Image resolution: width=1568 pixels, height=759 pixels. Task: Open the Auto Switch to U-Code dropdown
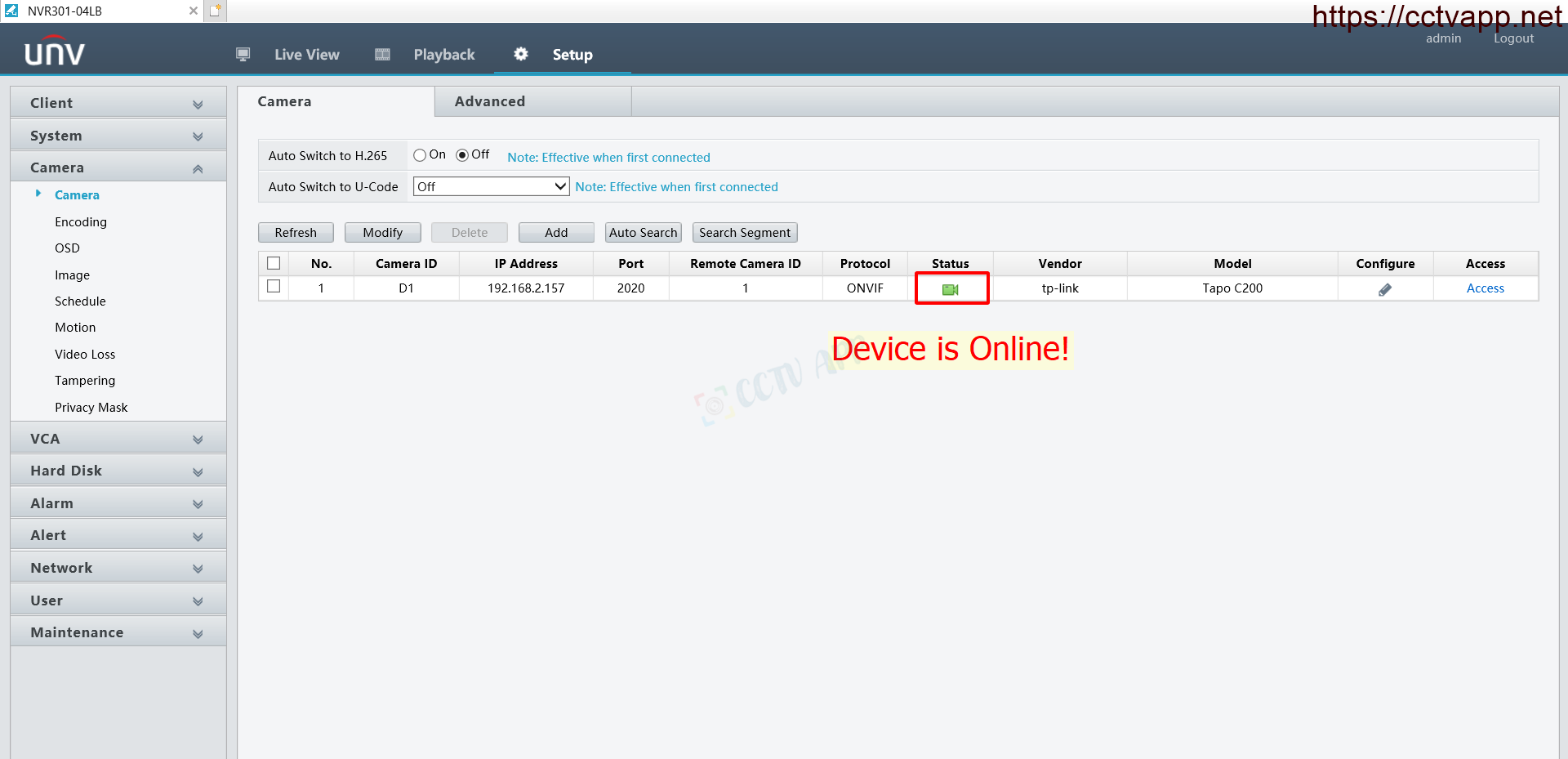click(x=491, y=186)
